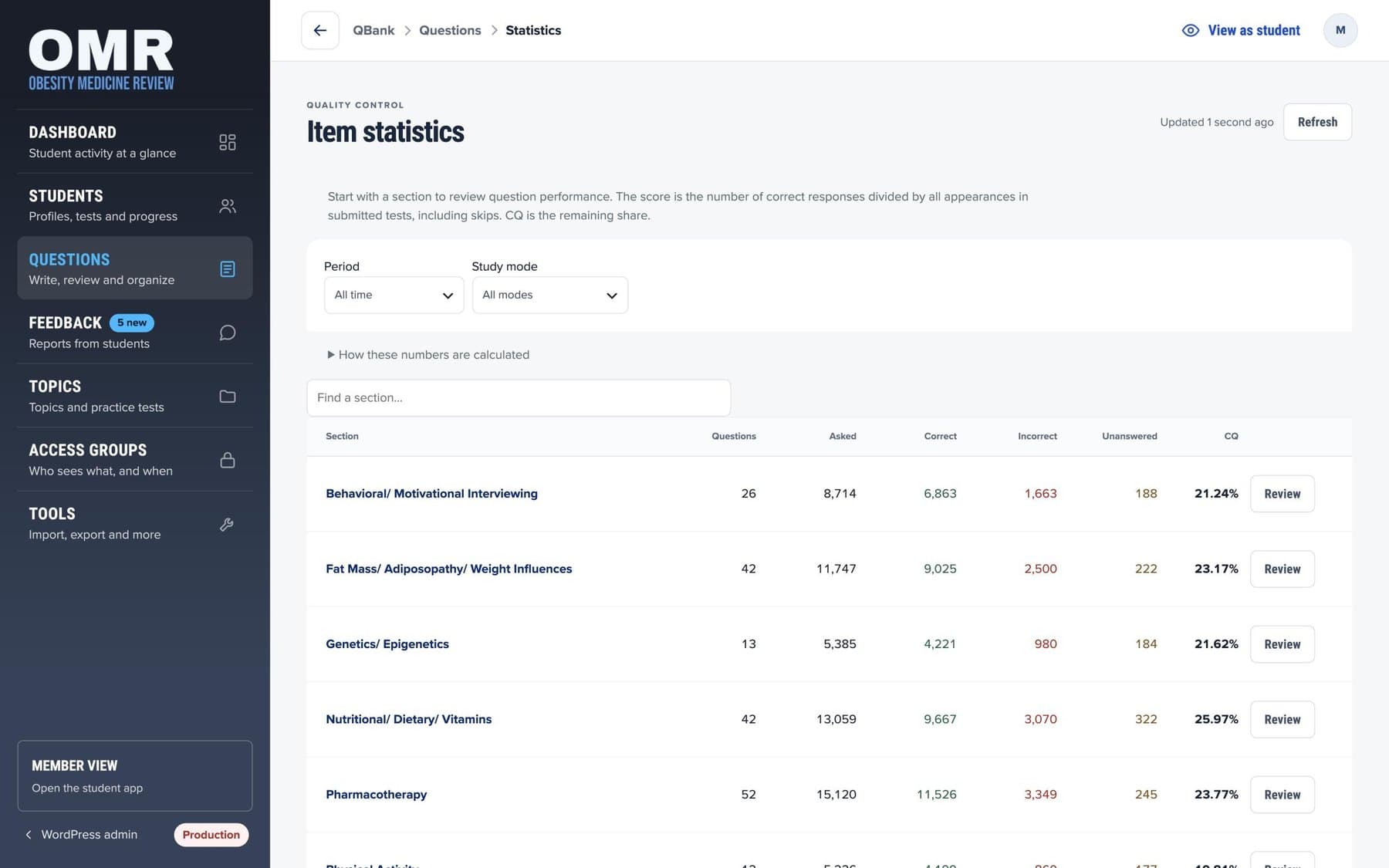The image size is (1389, 868).
Task: Open the Study mode dropdown
Action: click(549, 295)
